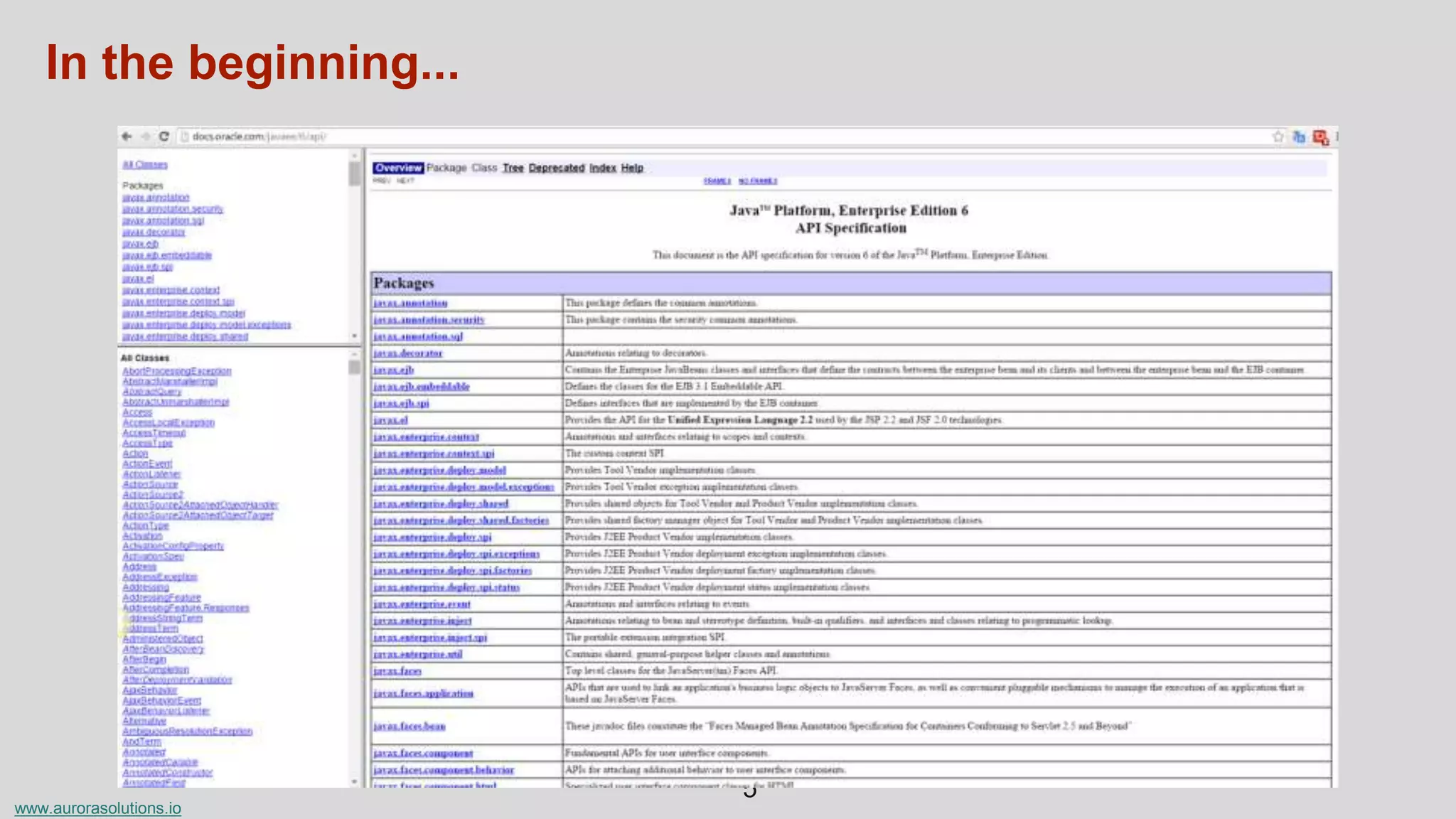Open the translate extension icon
This screenshot has height=819, width=1456.
[1299, 136]
